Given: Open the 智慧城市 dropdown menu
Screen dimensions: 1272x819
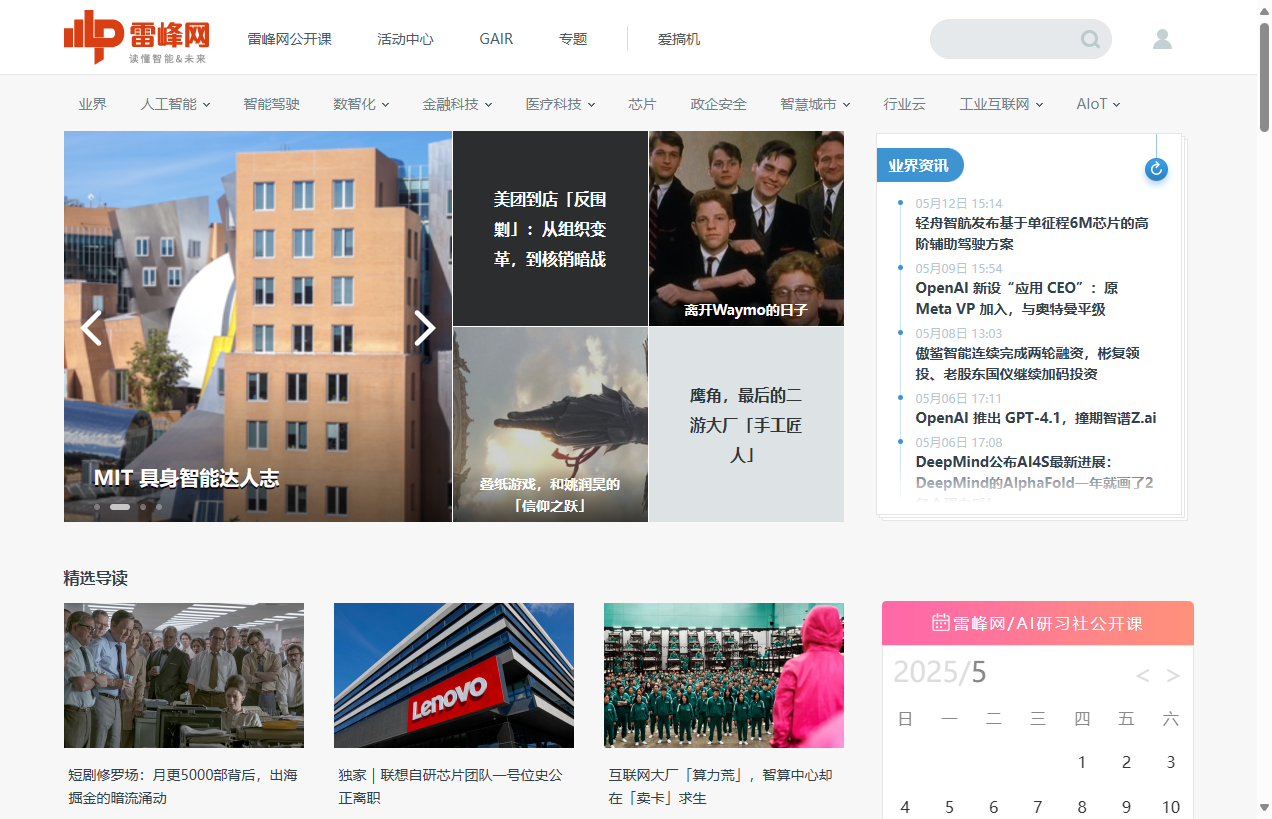Looking at the screenshot, I should (815, 104).
